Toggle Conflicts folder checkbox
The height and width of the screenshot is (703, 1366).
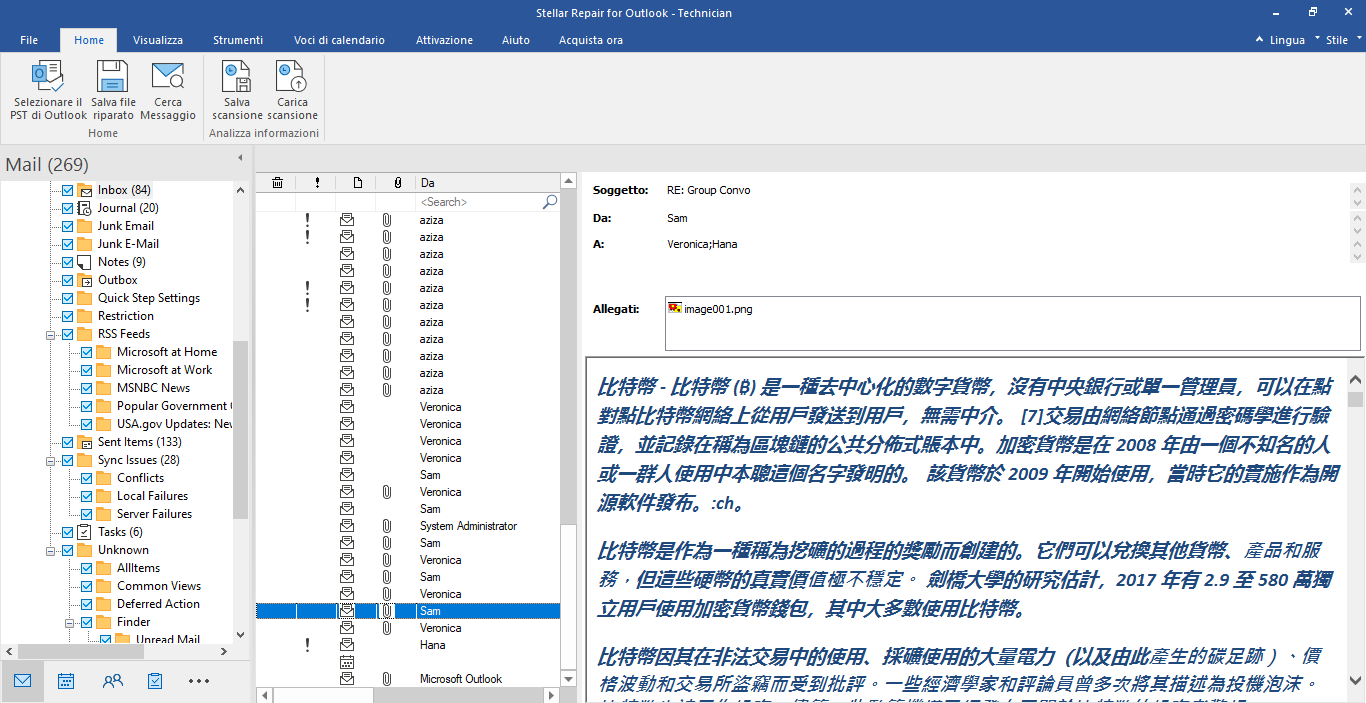[x=87, y=478]
